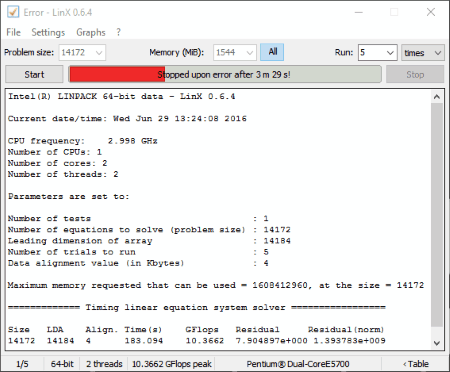Image resolution: width=450 pixels, height=372 pixels.
Task: Click the vertical scrollbar thumb in log
Action: [437, 215]
